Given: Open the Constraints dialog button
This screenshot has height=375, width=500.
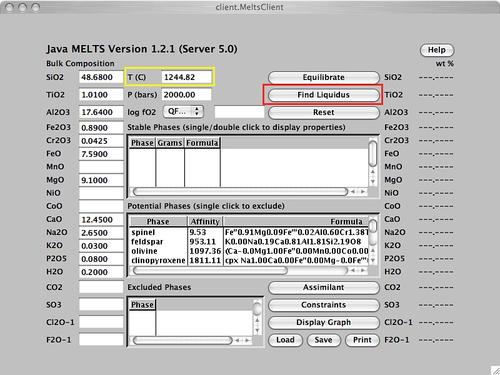Looking at the screenshot, I should pyautogui.click(x=323, y=305).
